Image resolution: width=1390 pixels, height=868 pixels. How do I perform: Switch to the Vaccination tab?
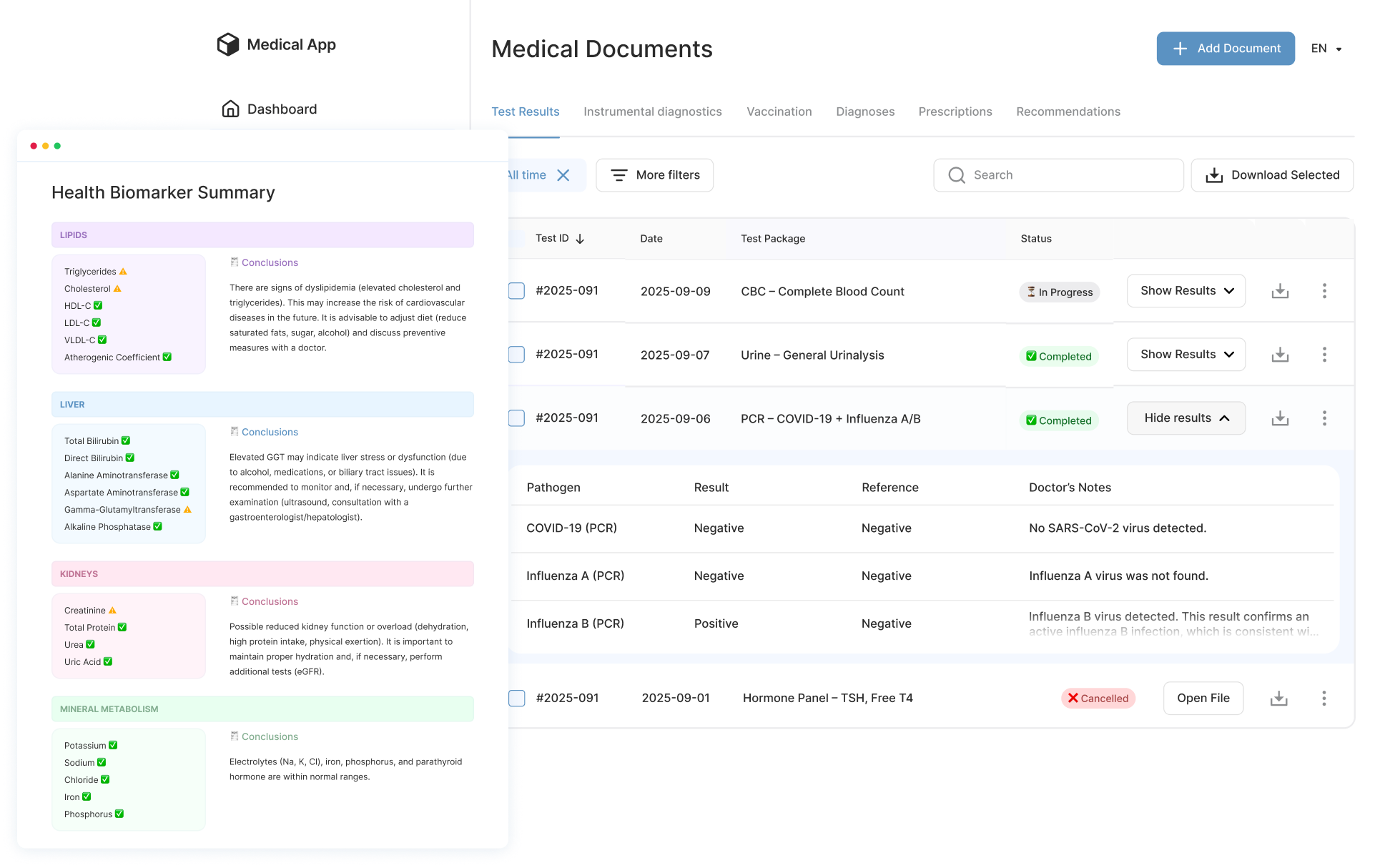coord(779,112)
